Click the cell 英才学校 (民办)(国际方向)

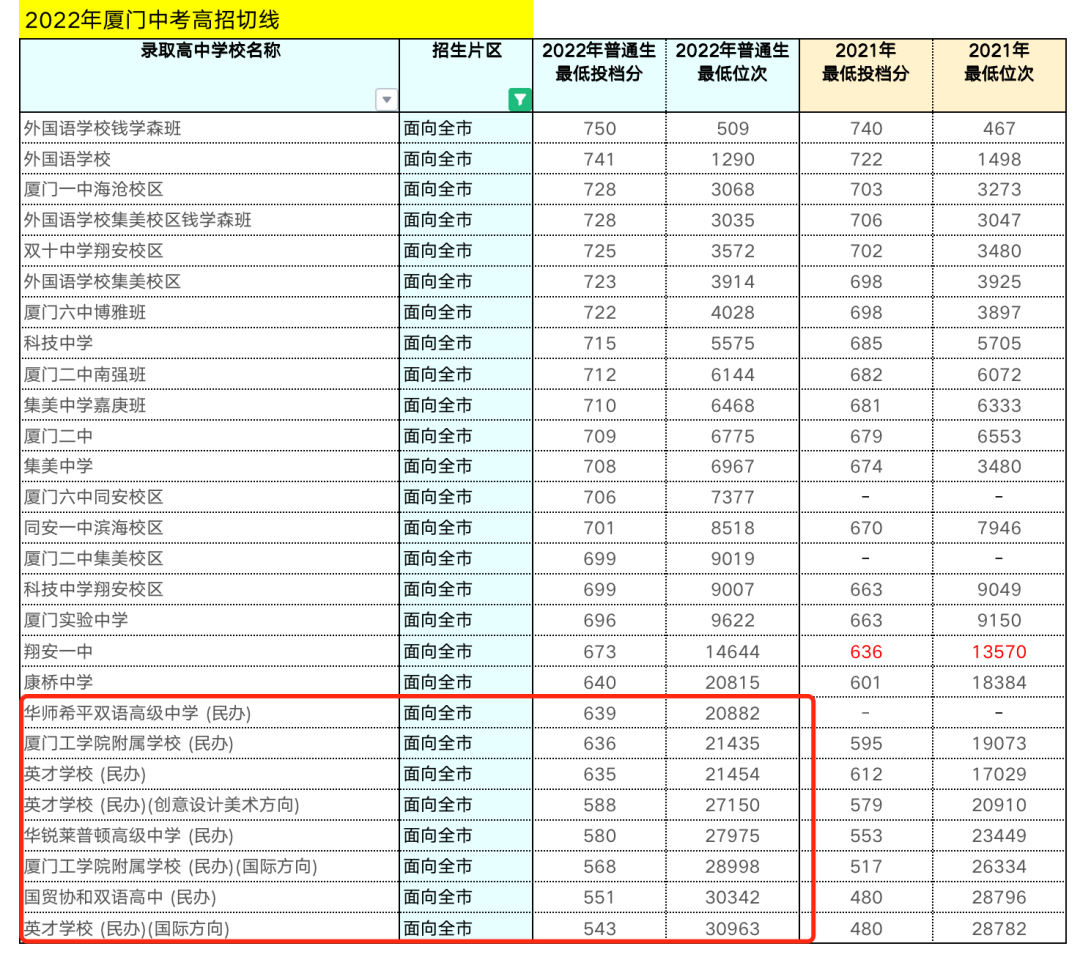pyautogui.click(x=210, y=928)
